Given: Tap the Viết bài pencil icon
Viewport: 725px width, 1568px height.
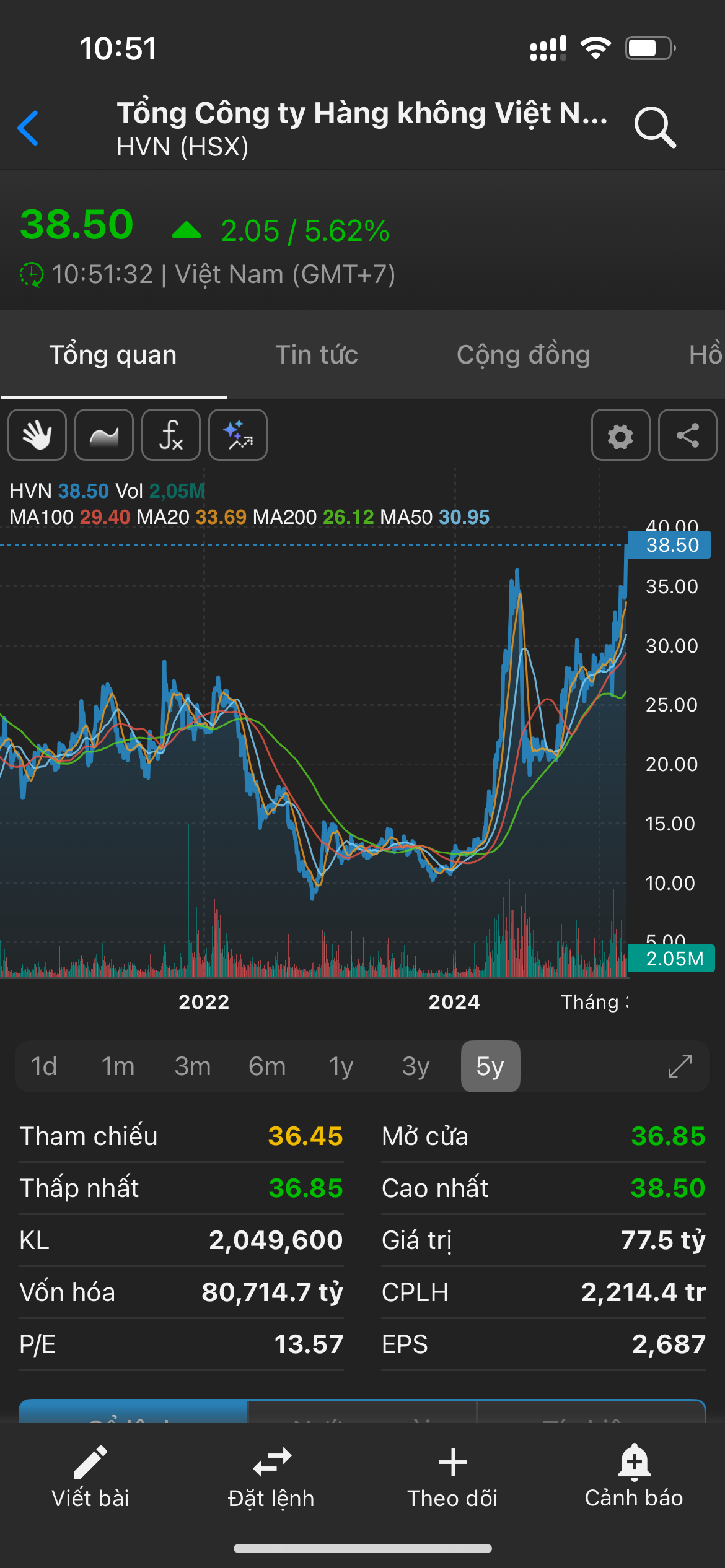Looking at the screenshot, I should tap(90, 1462).
